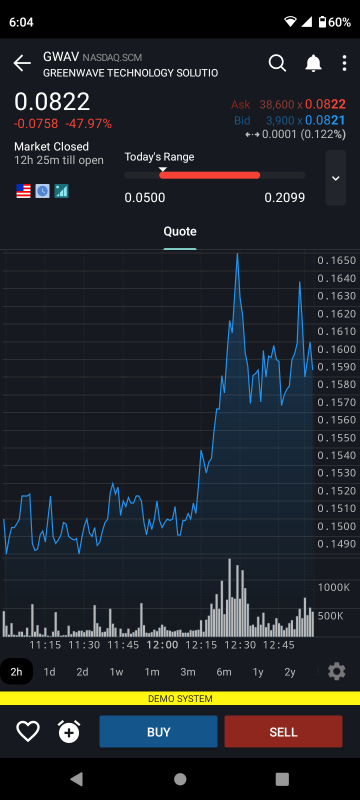Open the search magnifier icon
This screenshot has height=800, width=360.
click(x=277, y=63)
